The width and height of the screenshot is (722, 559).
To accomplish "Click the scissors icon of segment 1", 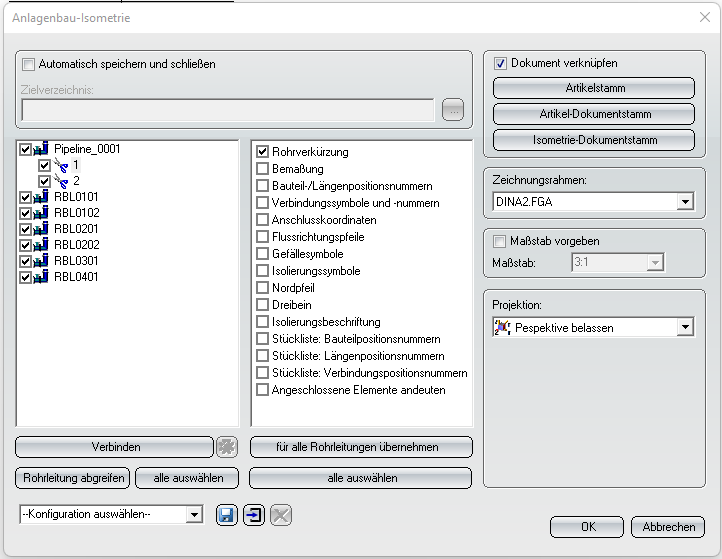I will pos(61,165).
